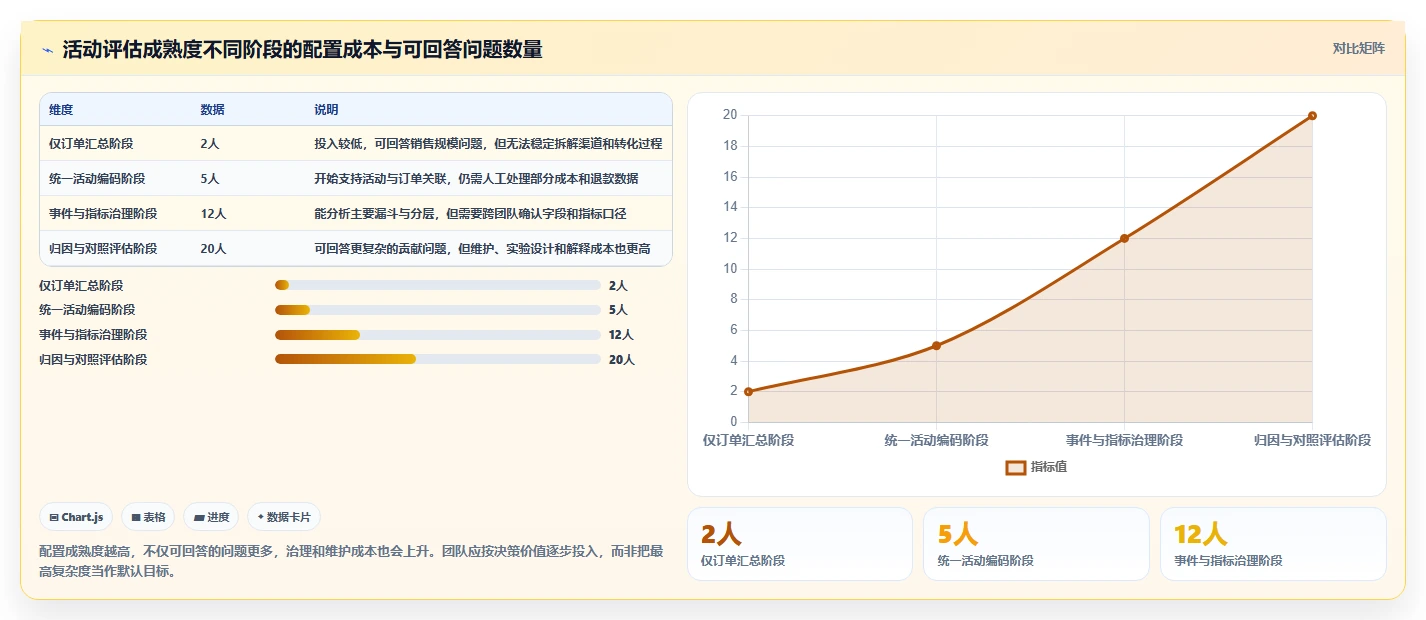Select table cell 仅订单汇总阶段
The height and width of the screenshot is (620, 1426).
(x=91, y=144)
